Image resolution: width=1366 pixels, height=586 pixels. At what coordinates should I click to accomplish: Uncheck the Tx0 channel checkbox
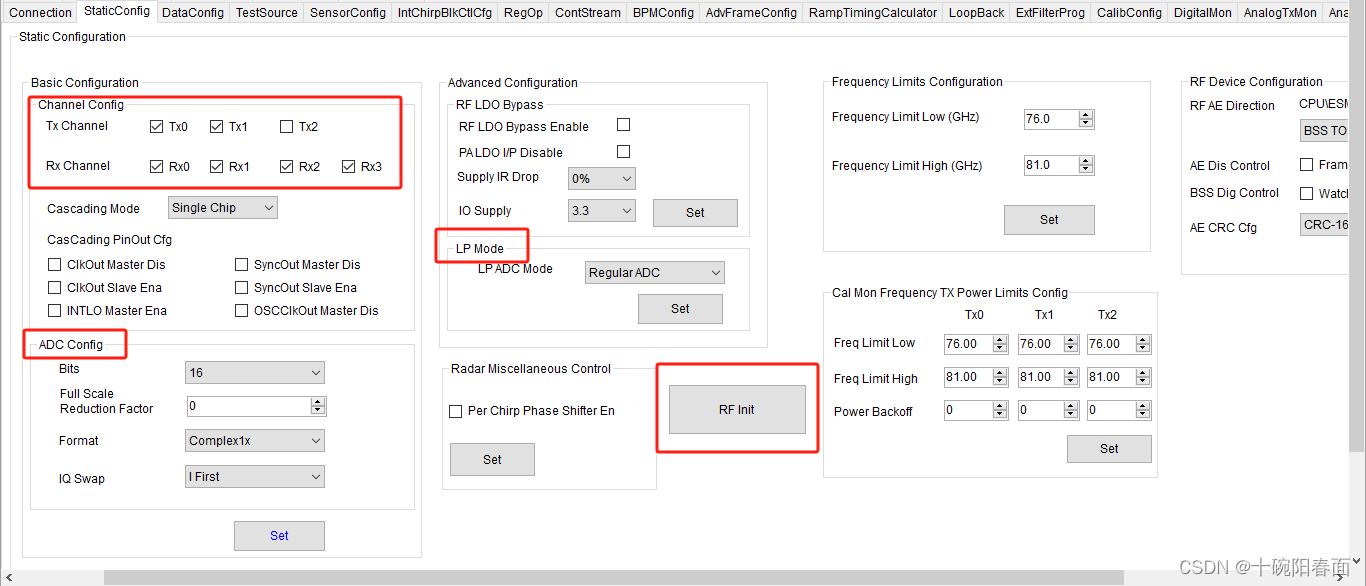[156, 127]
